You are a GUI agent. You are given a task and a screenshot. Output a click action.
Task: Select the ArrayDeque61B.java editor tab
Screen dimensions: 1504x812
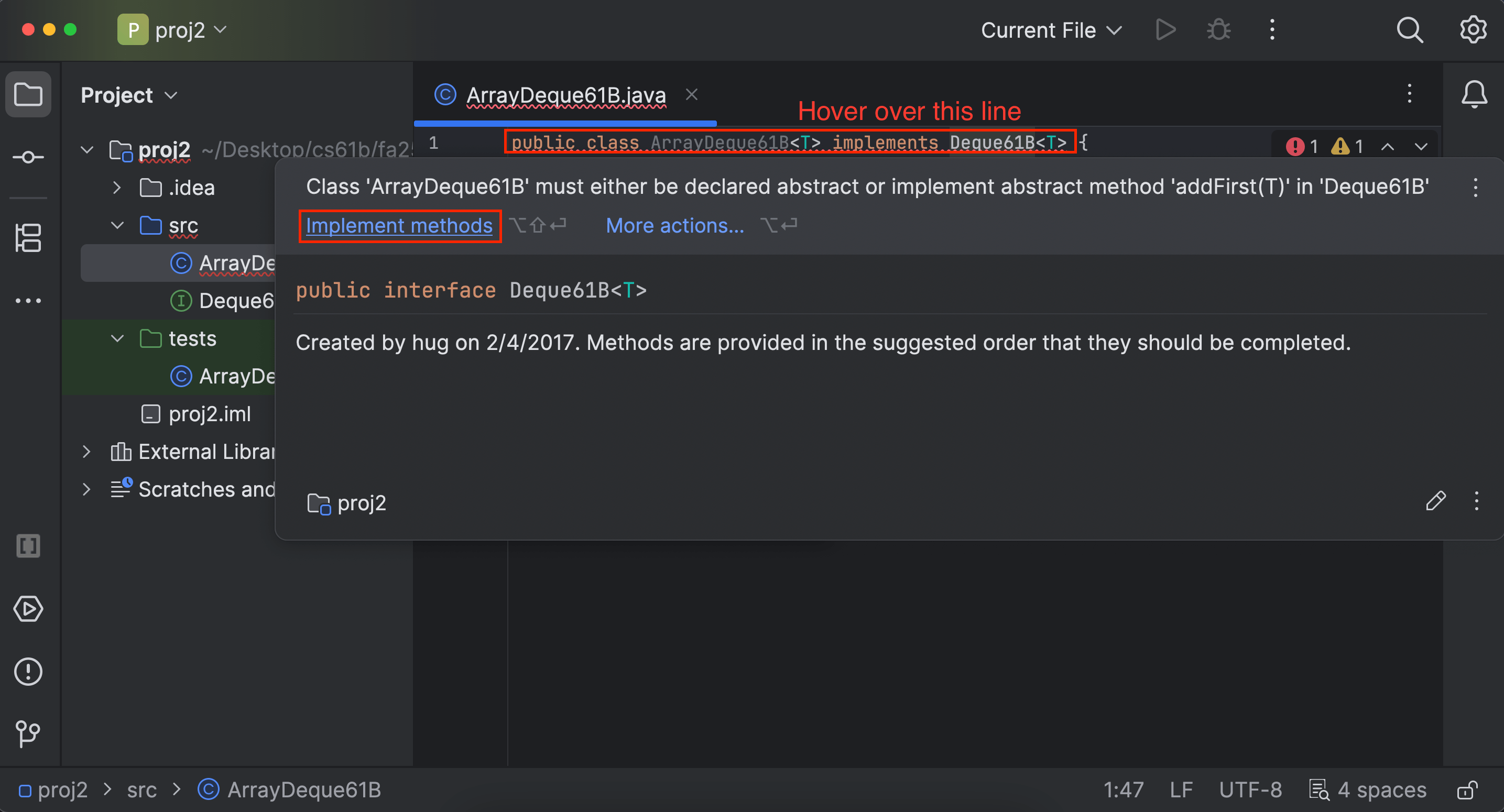(x=565, y=95)
